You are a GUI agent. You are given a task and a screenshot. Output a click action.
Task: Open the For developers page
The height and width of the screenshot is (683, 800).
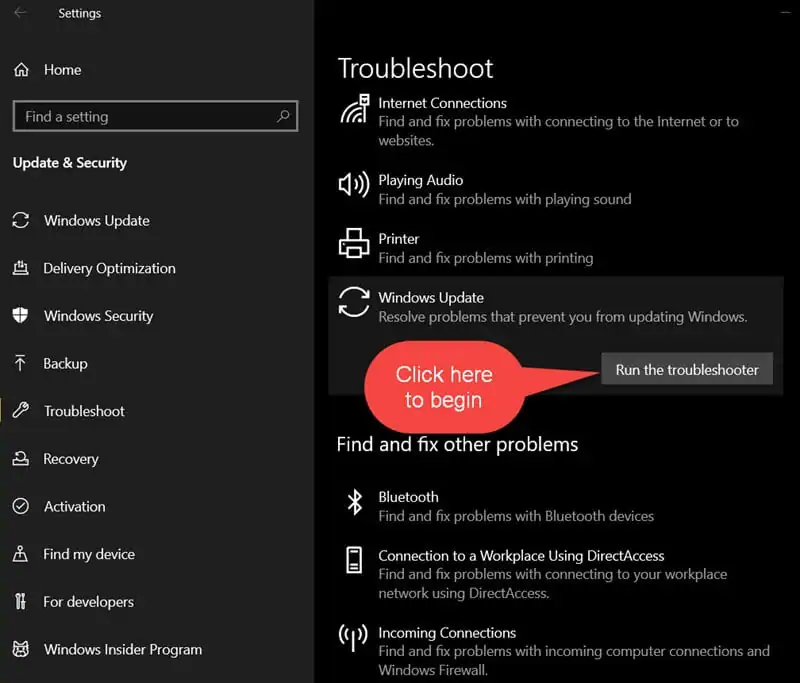(x=88, y=602)
